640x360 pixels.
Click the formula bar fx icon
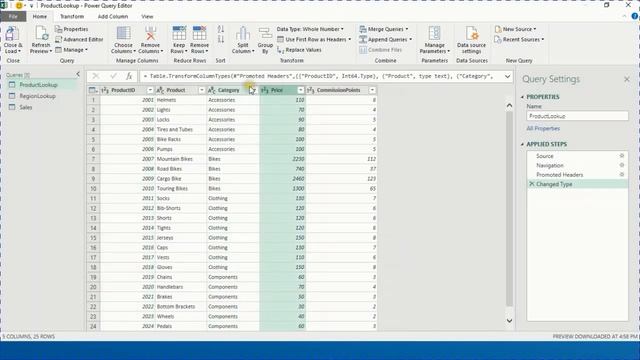click(x=129, y=76)
